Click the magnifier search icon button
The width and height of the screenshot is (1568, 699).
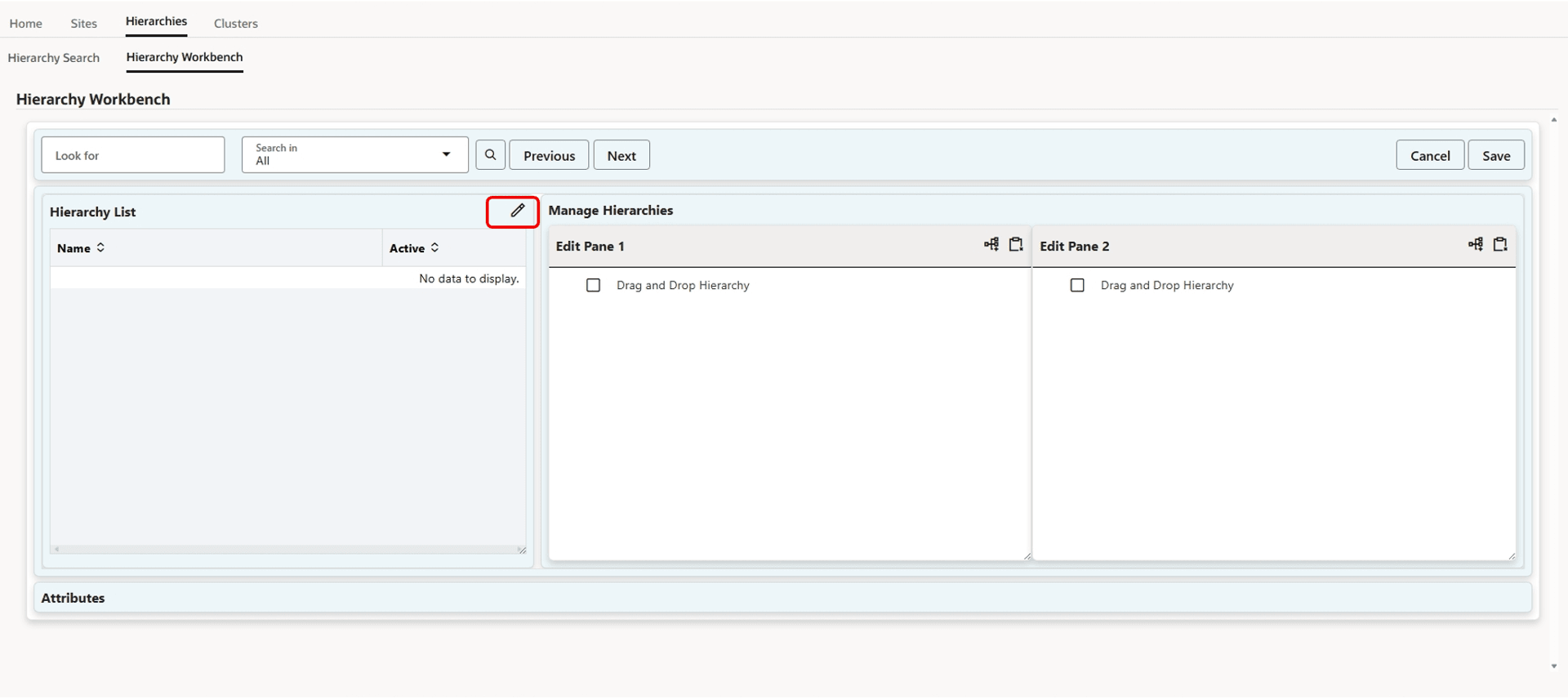tap(490, 154)
